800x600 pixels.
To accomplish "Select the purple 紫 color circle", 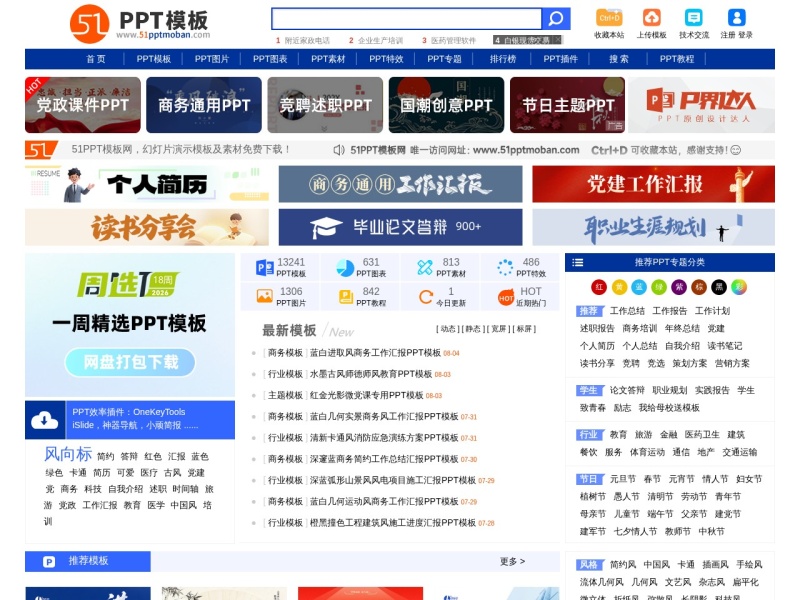I will click(x=679, y=287).
